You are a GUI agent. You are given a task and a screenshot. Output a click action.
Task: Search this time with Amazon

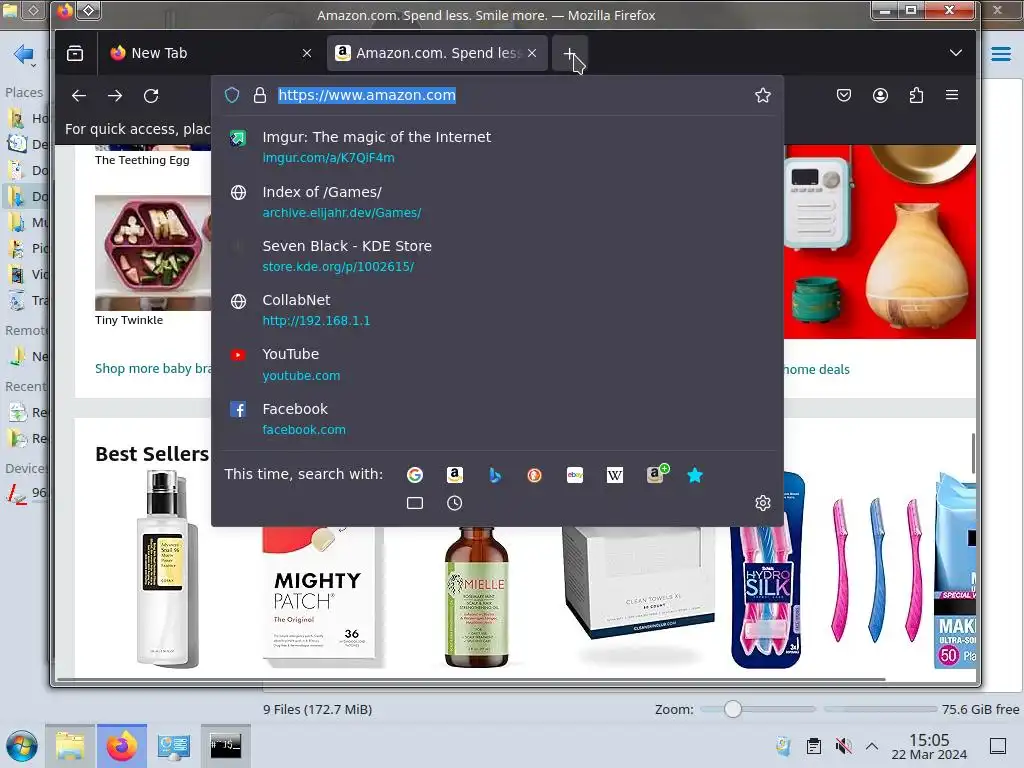pyautogui.click(x=455, y=475)
